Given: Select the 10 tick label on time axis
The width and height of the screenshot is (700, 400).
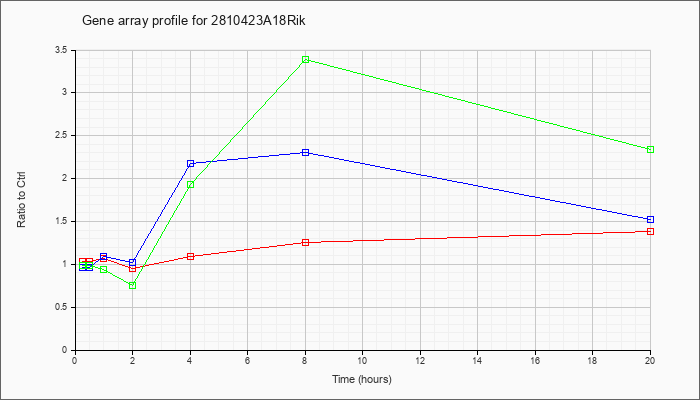Looking at the screenshot, I should tap(362, 359).
